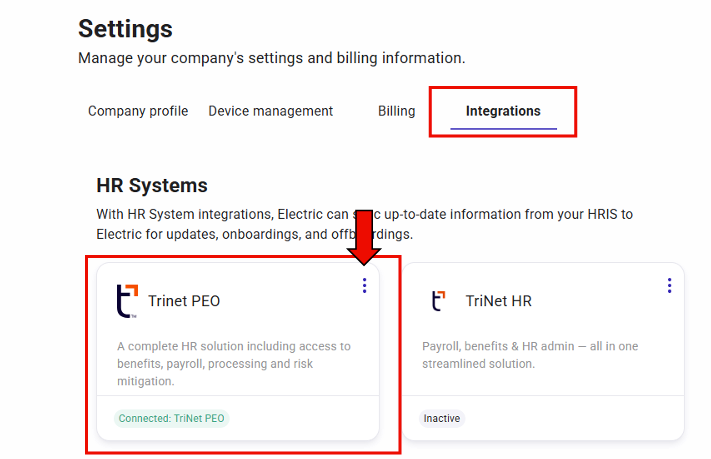Image resolution: width=711 pixels, height=459 pixels.
Task: Click the Inactive status badge
Action: tap(441, 418)
